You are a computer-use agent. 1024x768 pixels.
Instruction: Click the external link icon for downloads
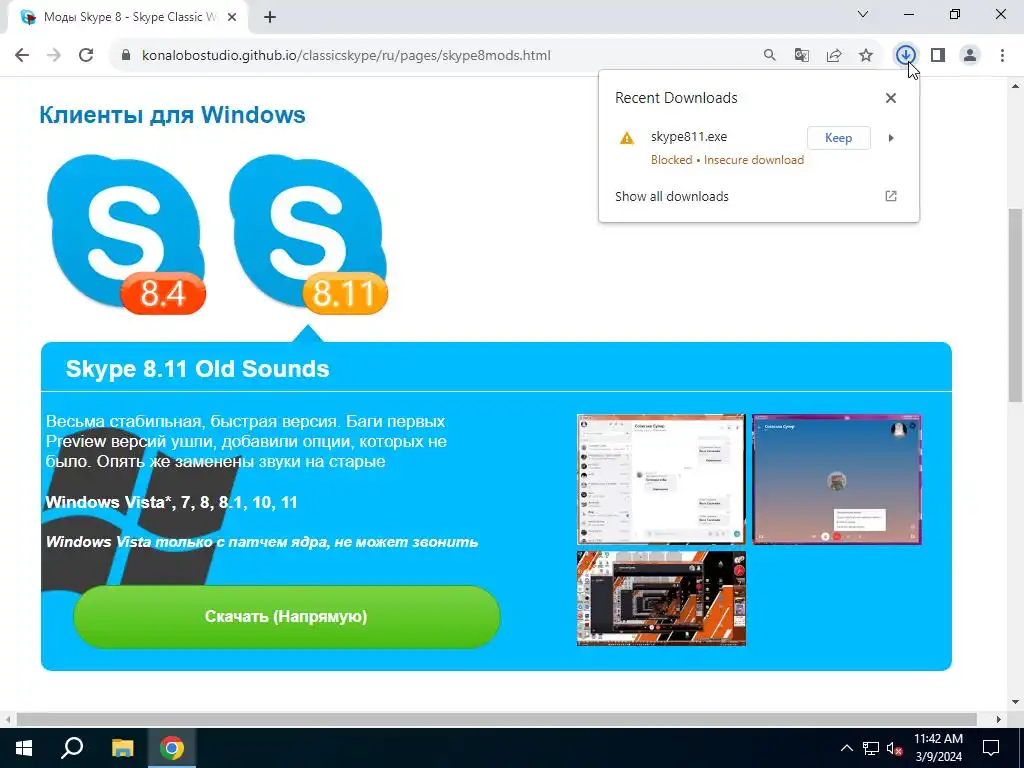click(x=891, y=196)
